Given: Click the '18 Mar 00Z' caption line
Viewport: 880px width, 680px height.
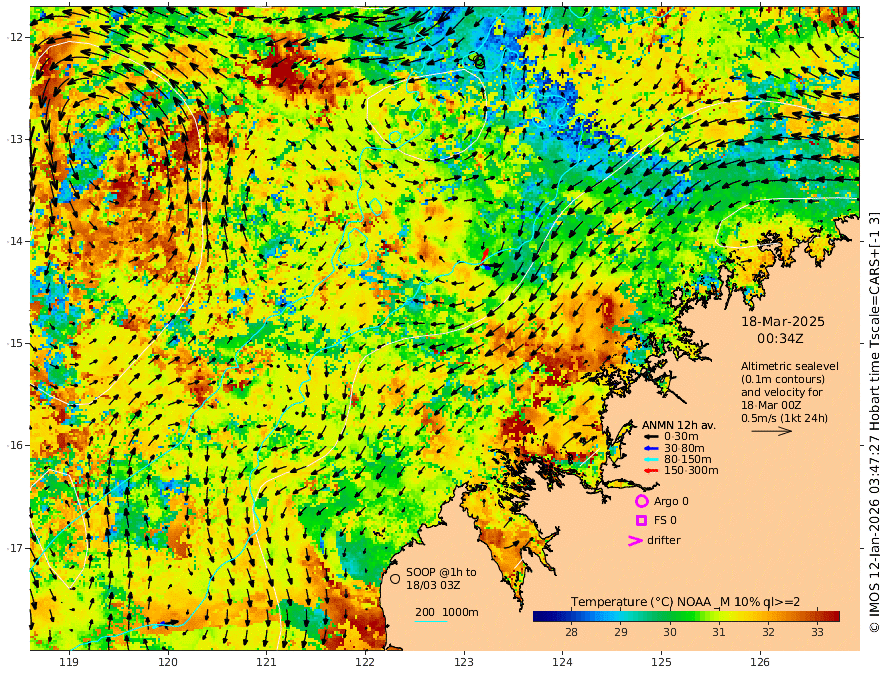Looking at the screenshot, I should [771, 405].
